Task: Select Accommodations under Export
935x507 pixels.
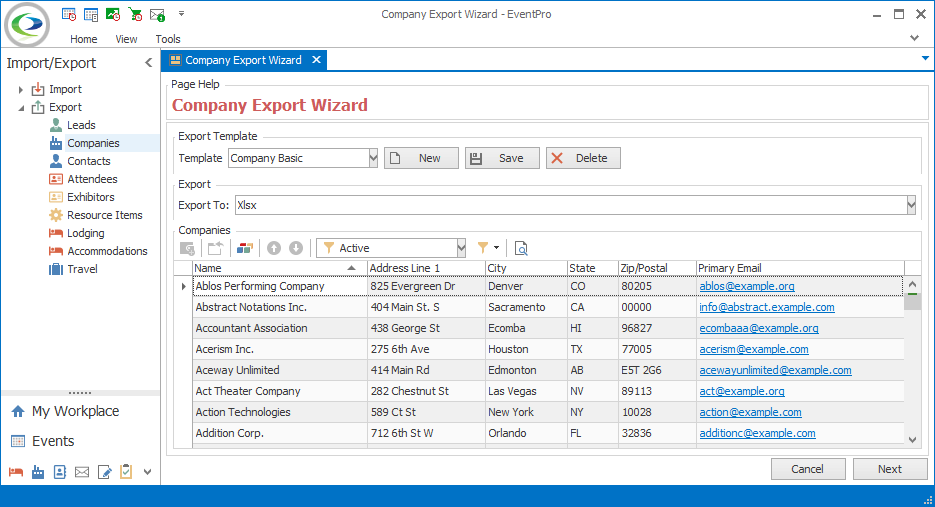Action: tap(107, 251)
